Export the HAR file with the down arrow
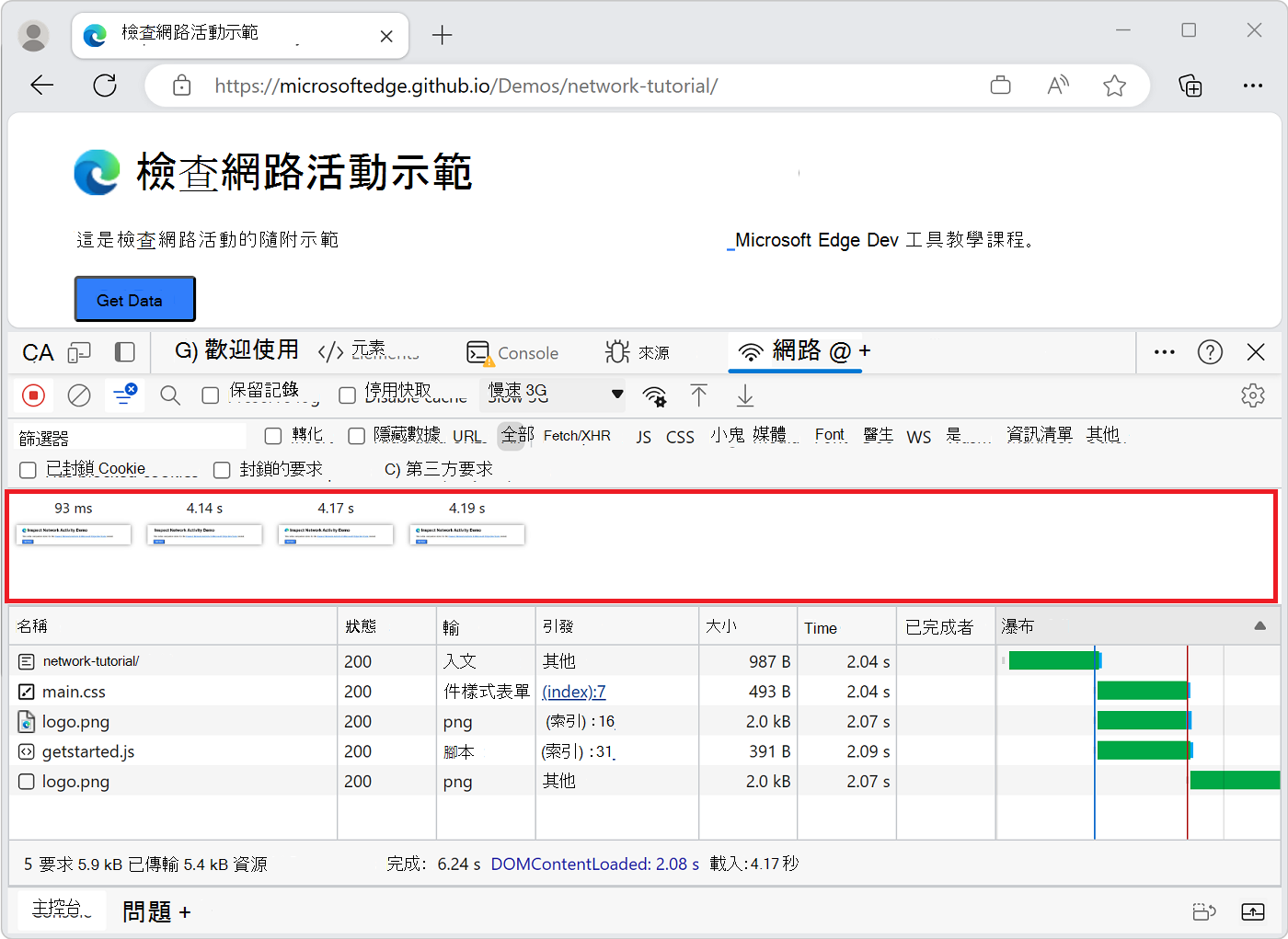This screenshot has width=1288, height=939. 745,395
